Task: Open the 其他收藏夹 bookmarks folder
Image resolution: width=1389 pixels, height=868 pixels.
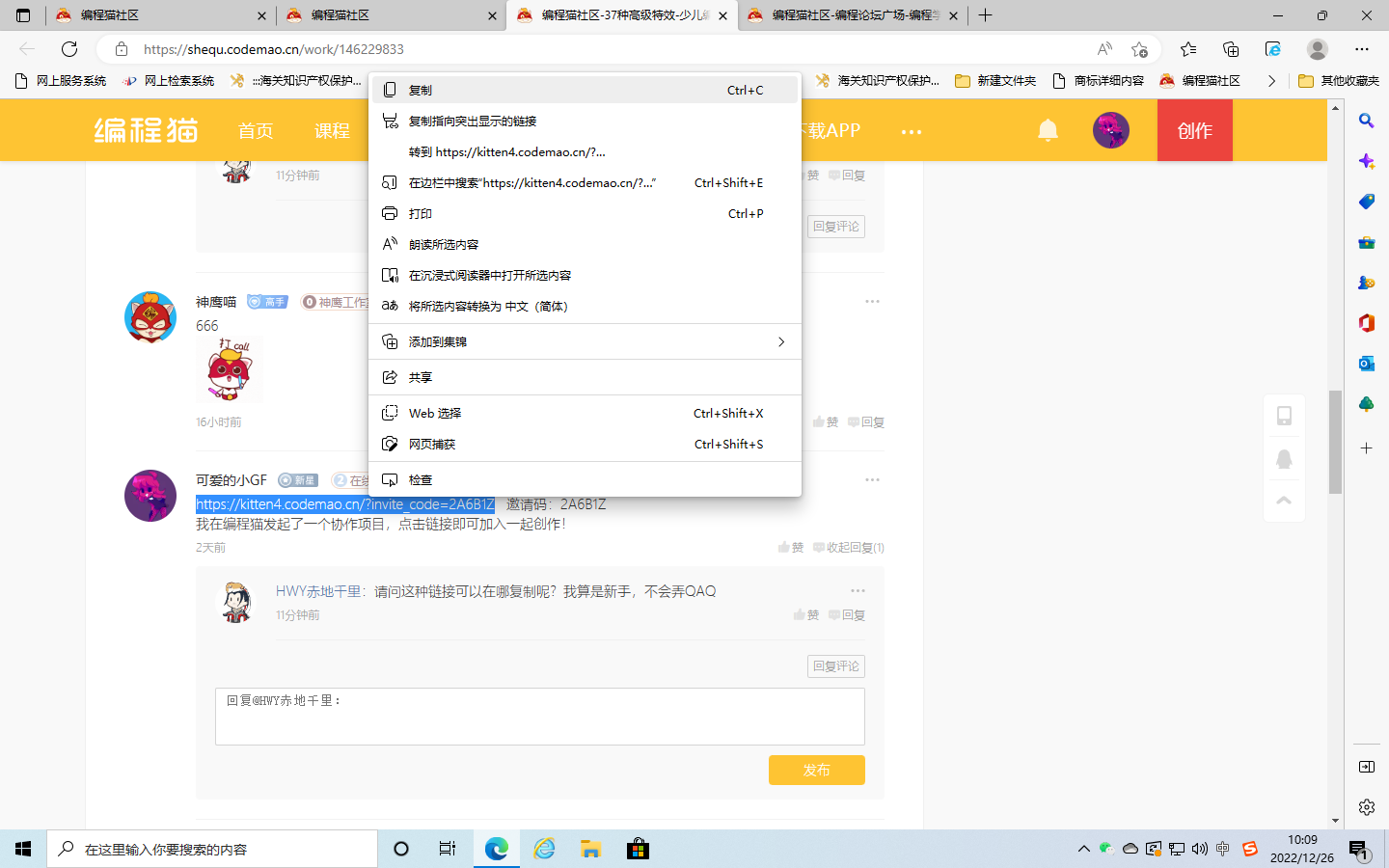Action: (1339, 81)
